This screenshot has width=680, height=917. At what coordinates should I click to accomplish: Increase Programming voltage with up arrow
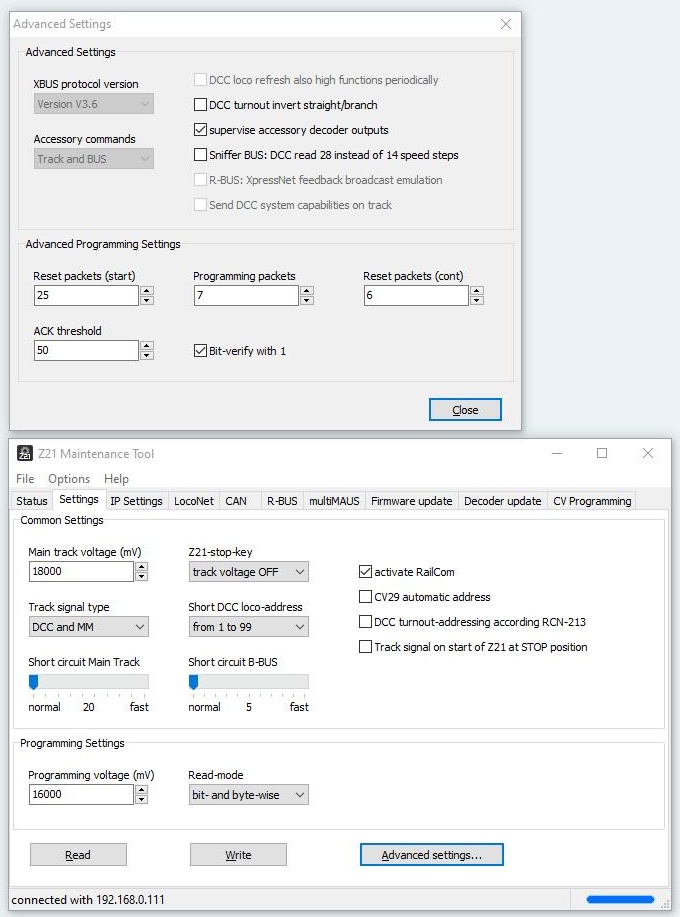[x=141, y=790]
